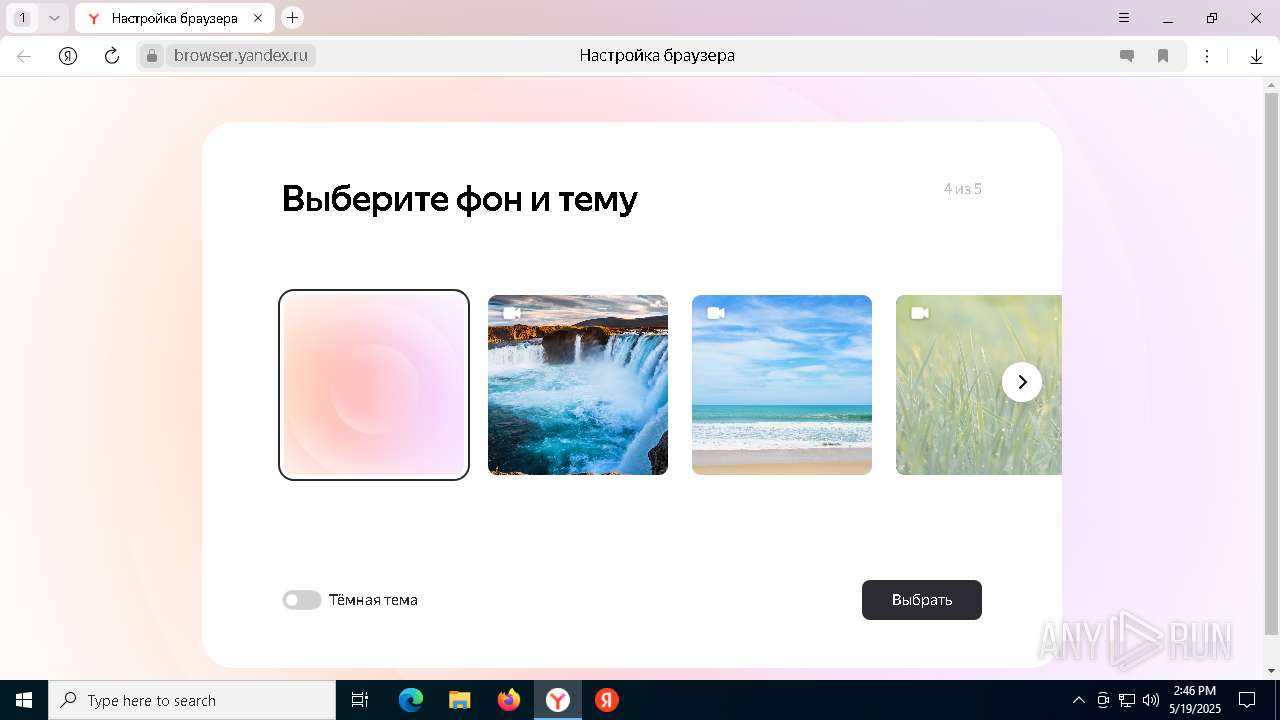The height and width of the screenshot is (720, 1280).
Task: Click the Type here to search box
Action: coord(192,700)
